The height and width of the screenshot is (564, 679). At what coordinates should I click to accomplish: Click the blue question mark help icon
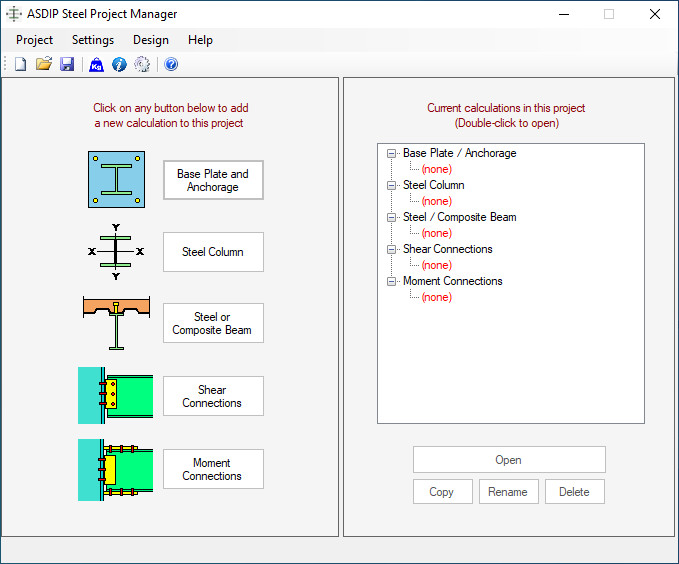[x=171, y=65]
